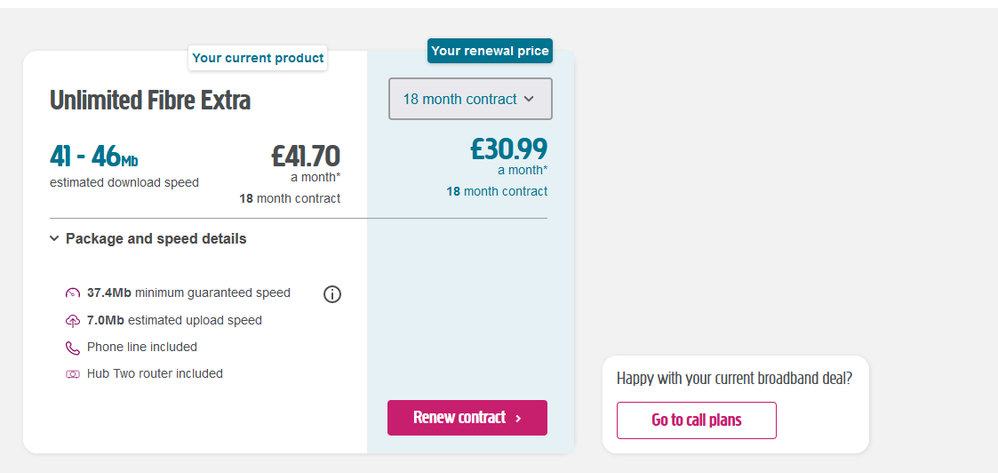Click the £30.99 renewal monthly price

point(509,149)
